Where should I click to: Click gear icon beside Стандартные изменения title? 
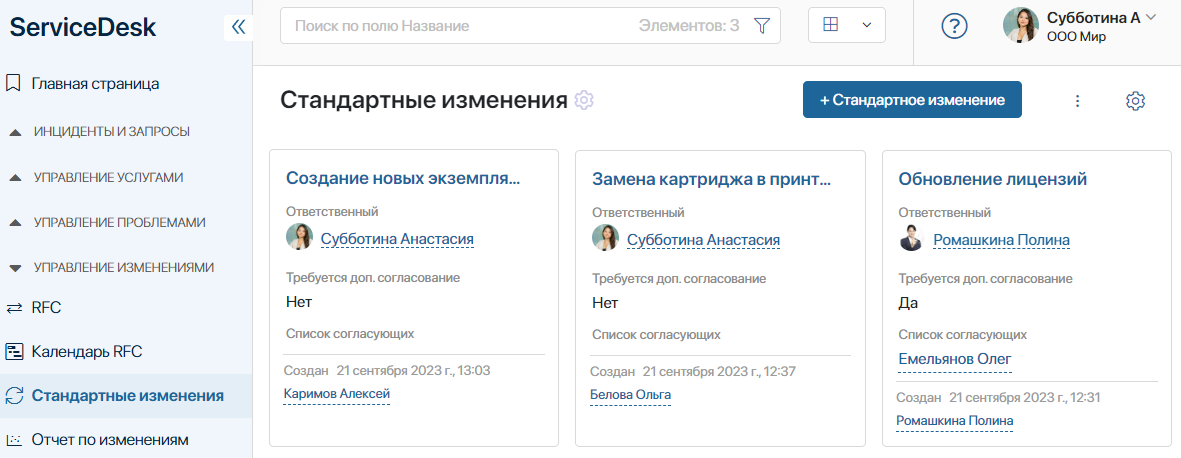click(x=584, y=100)
